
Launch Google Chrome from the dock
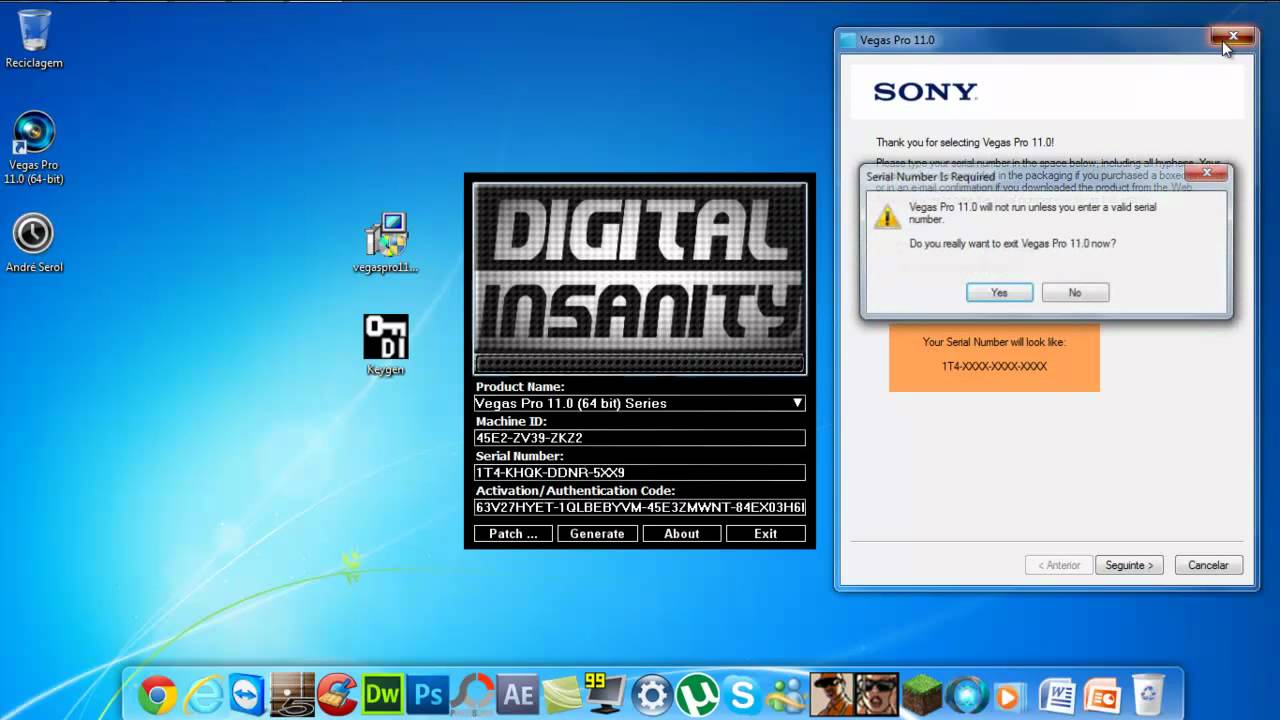[158, 694]
